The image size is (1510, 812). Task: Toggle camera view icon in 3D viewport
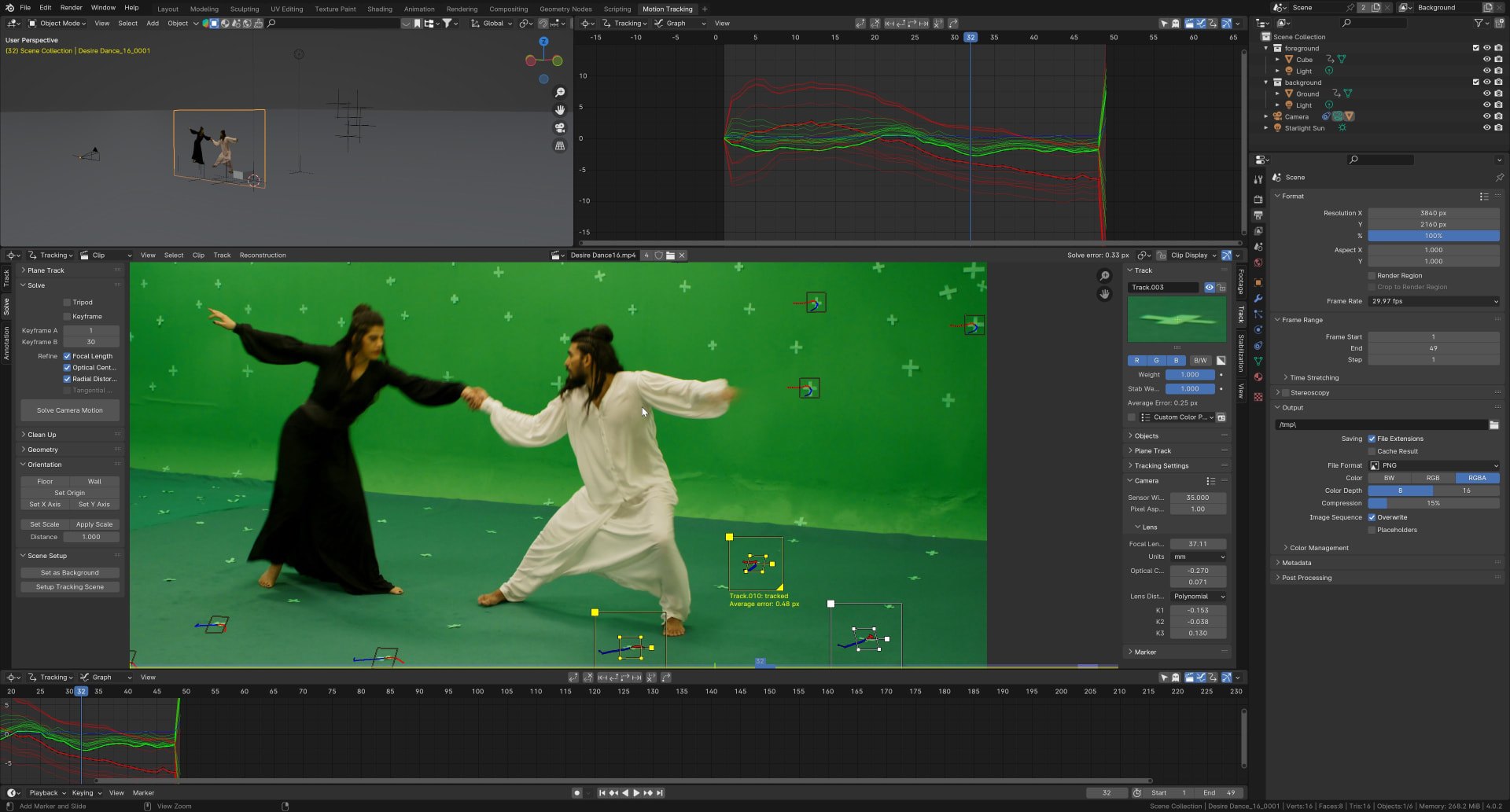tap(560, 127)
